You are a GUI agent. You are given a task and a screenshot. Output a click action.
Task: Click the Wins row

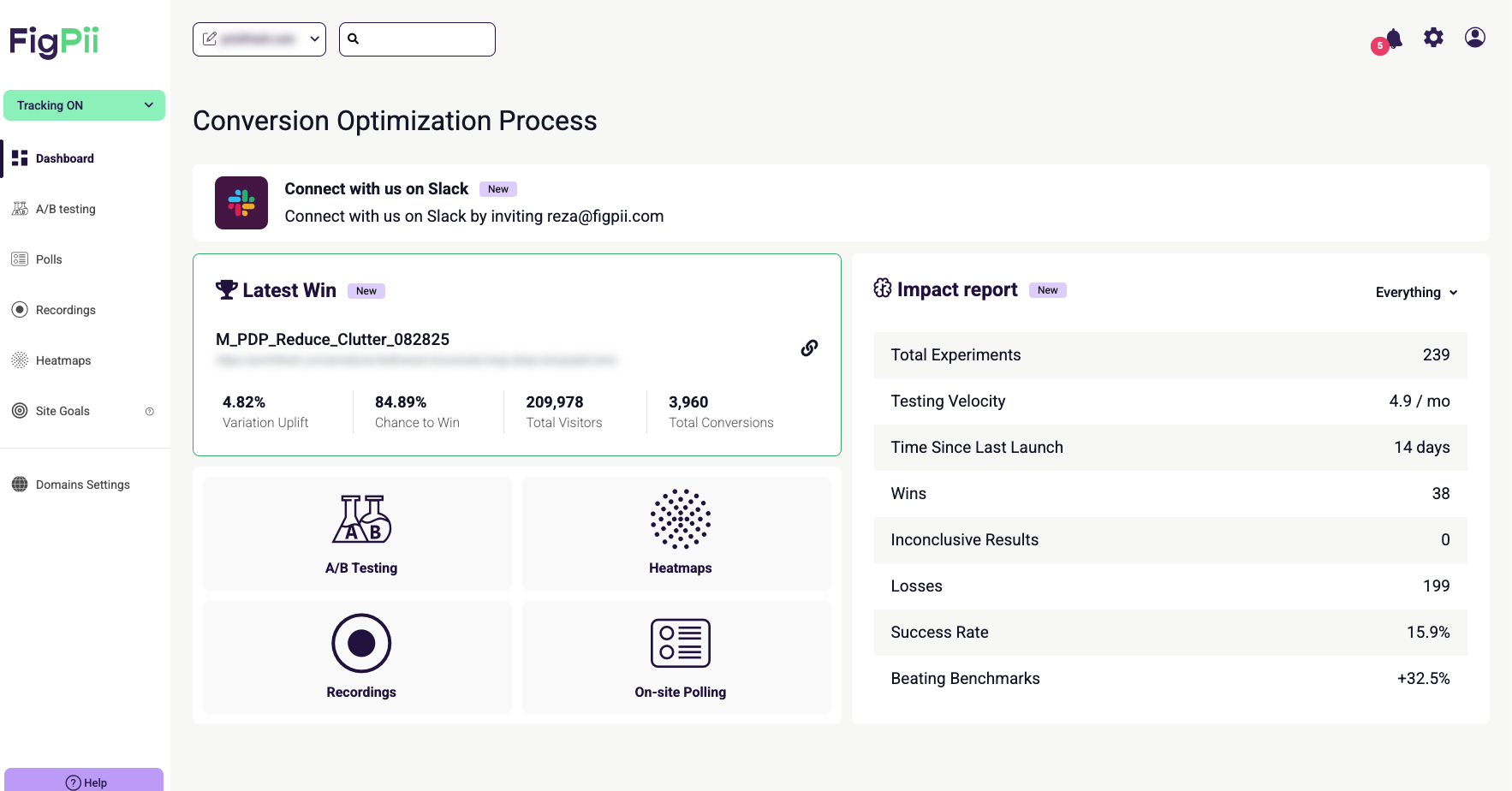(x=1170, y=494)
